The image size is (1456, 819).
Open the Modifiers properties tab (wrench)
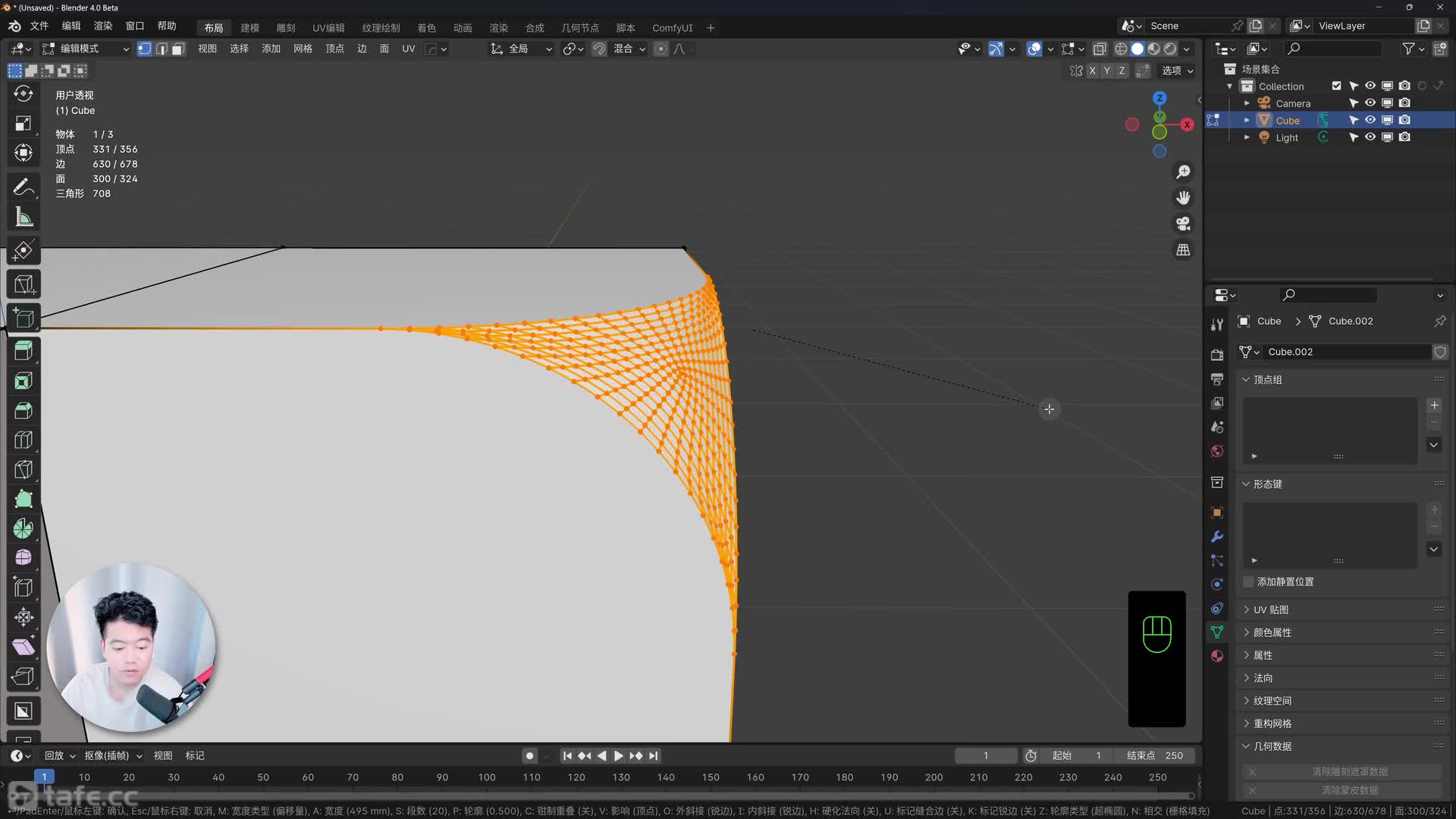point(1217,536)
